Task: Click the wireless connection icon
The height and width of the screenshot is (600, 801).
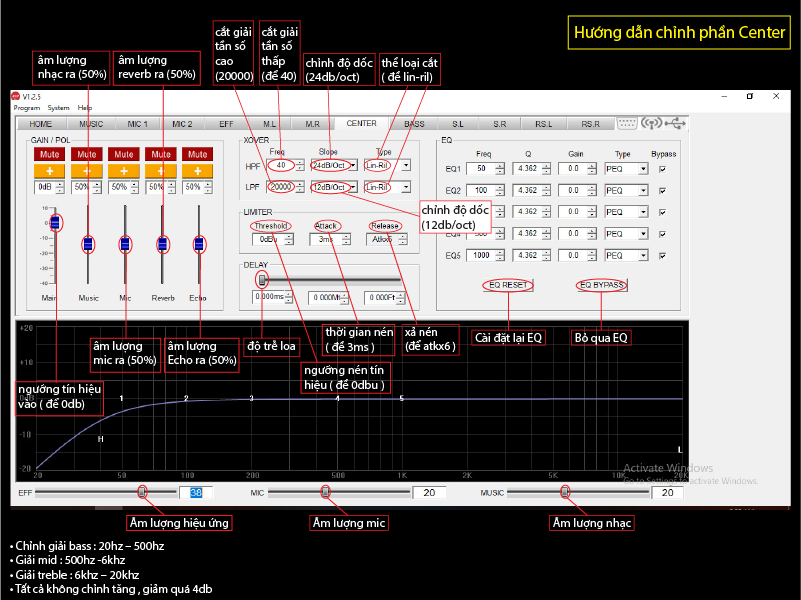Action: click(651, 123)
